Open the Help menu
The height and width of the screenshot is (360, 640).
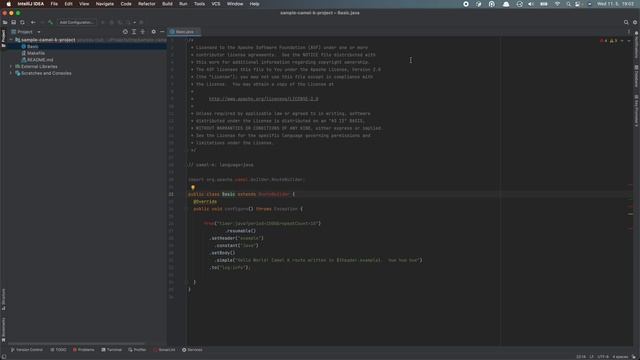coord(255,4)
